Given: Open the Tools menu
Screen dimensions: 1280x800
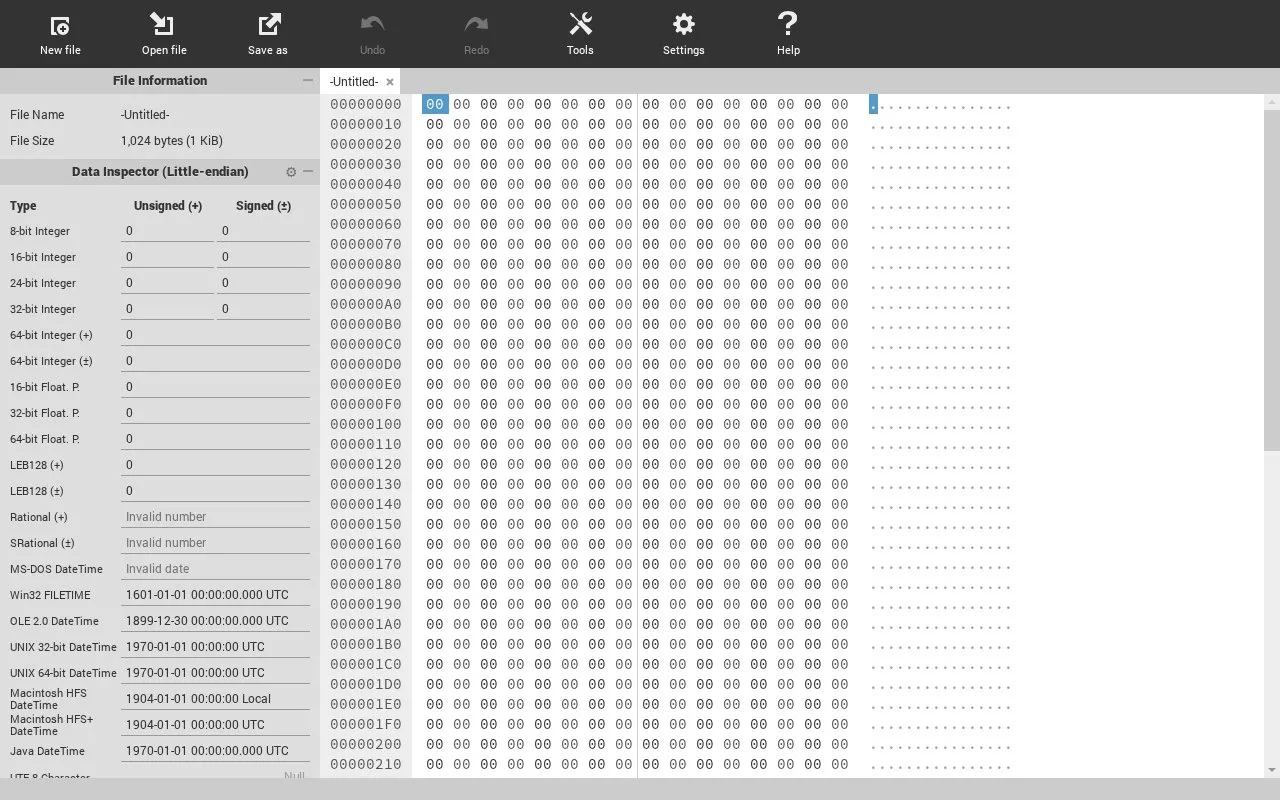Looking at the screenshot, I should point(580,34).
